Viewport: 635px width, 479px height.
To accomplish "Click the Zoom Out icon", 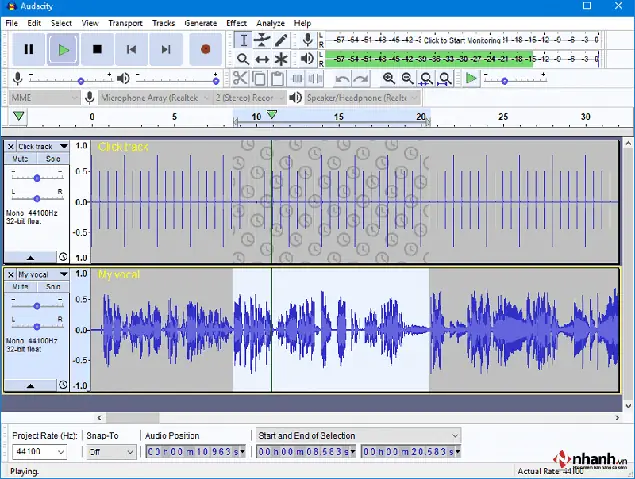I will [407, 78].
